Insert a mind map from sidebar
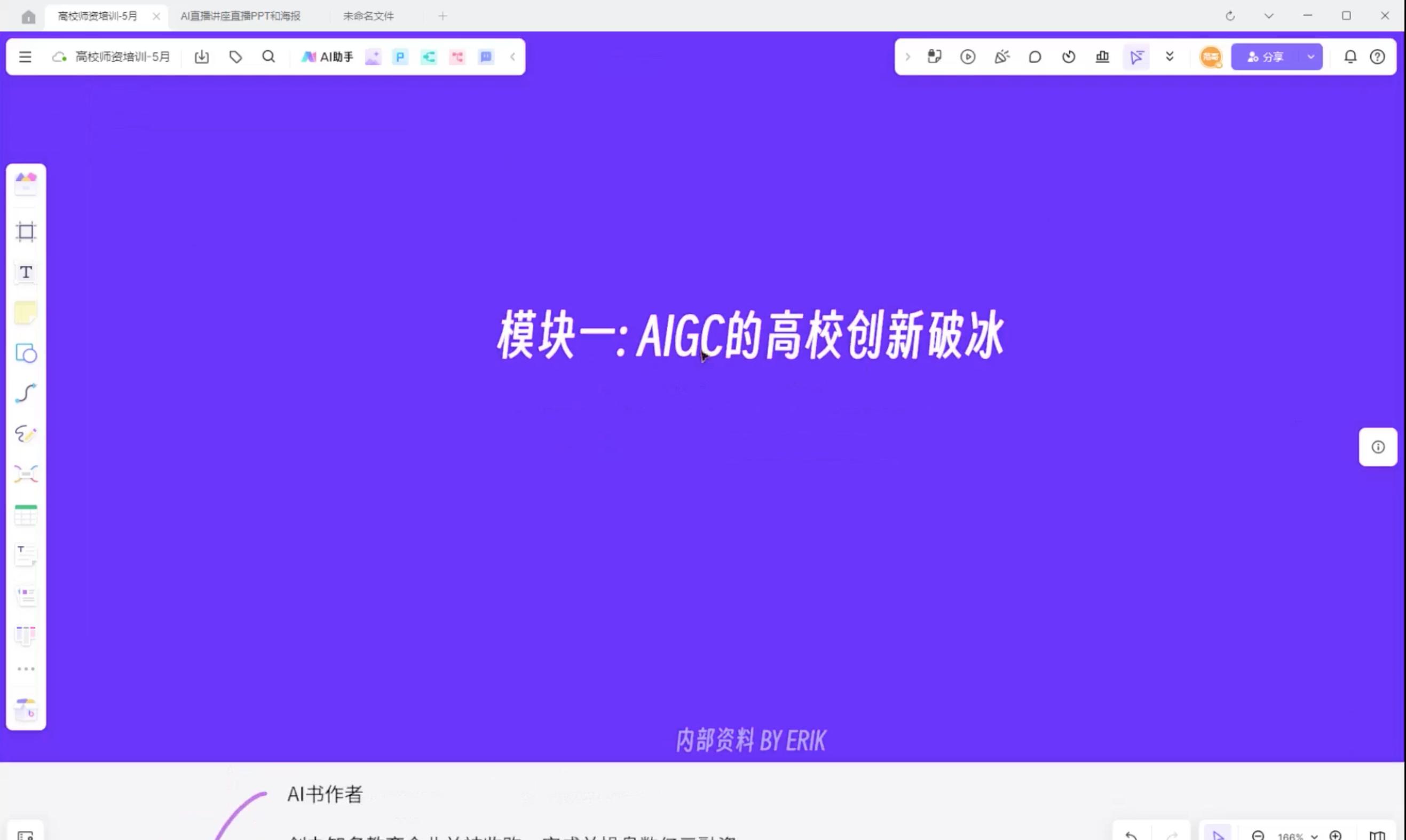This screenshot has height=840, width=1406. 26,474
